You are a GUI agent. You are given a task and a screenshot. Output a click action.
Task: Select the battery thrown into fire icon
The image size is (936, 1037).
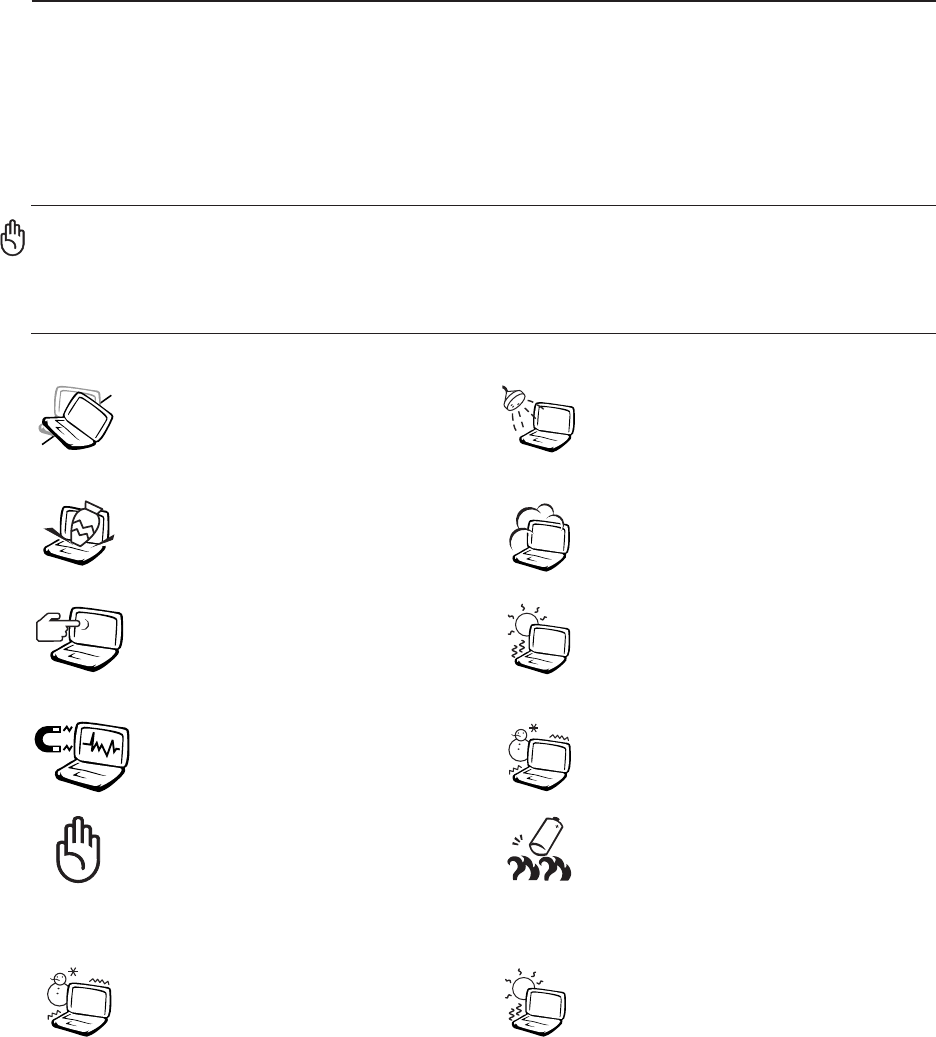pos(539,849)
